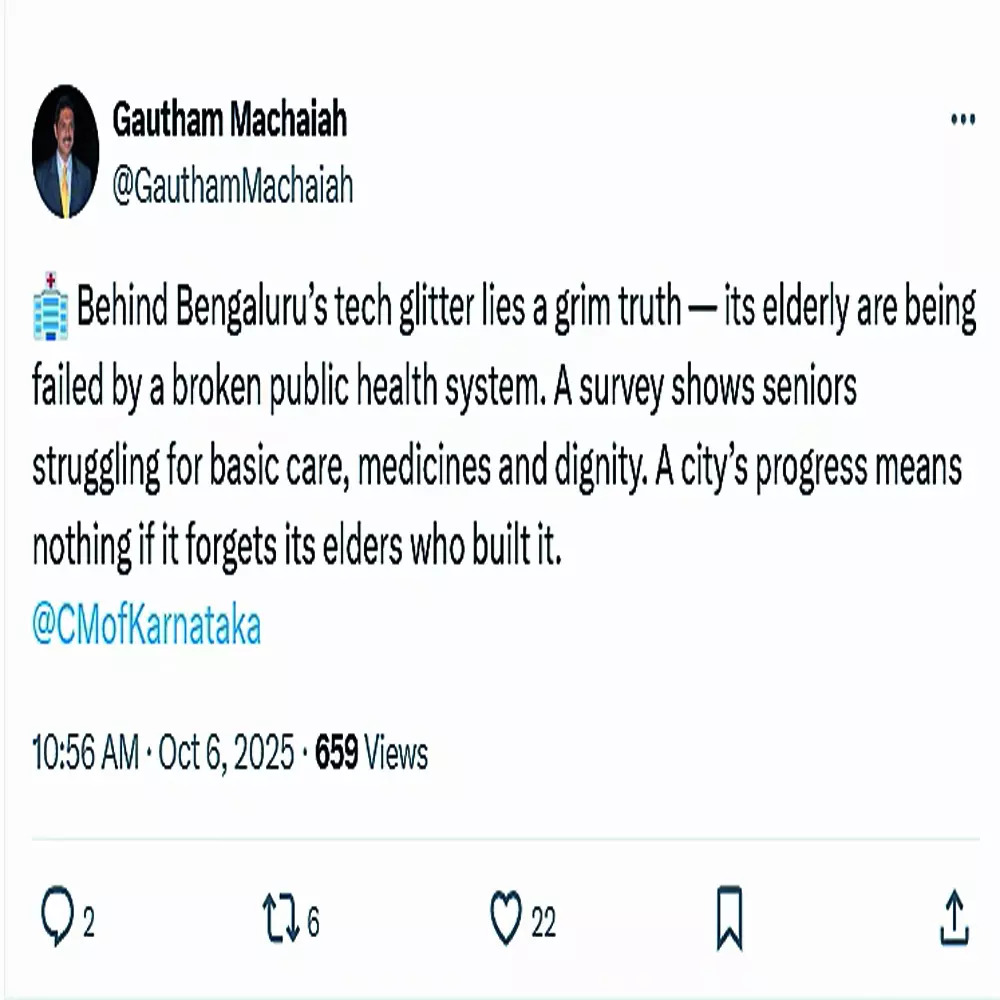Bookmark this post
This screenshot has height=1000, width=1000.
click(x=730, y=917)
